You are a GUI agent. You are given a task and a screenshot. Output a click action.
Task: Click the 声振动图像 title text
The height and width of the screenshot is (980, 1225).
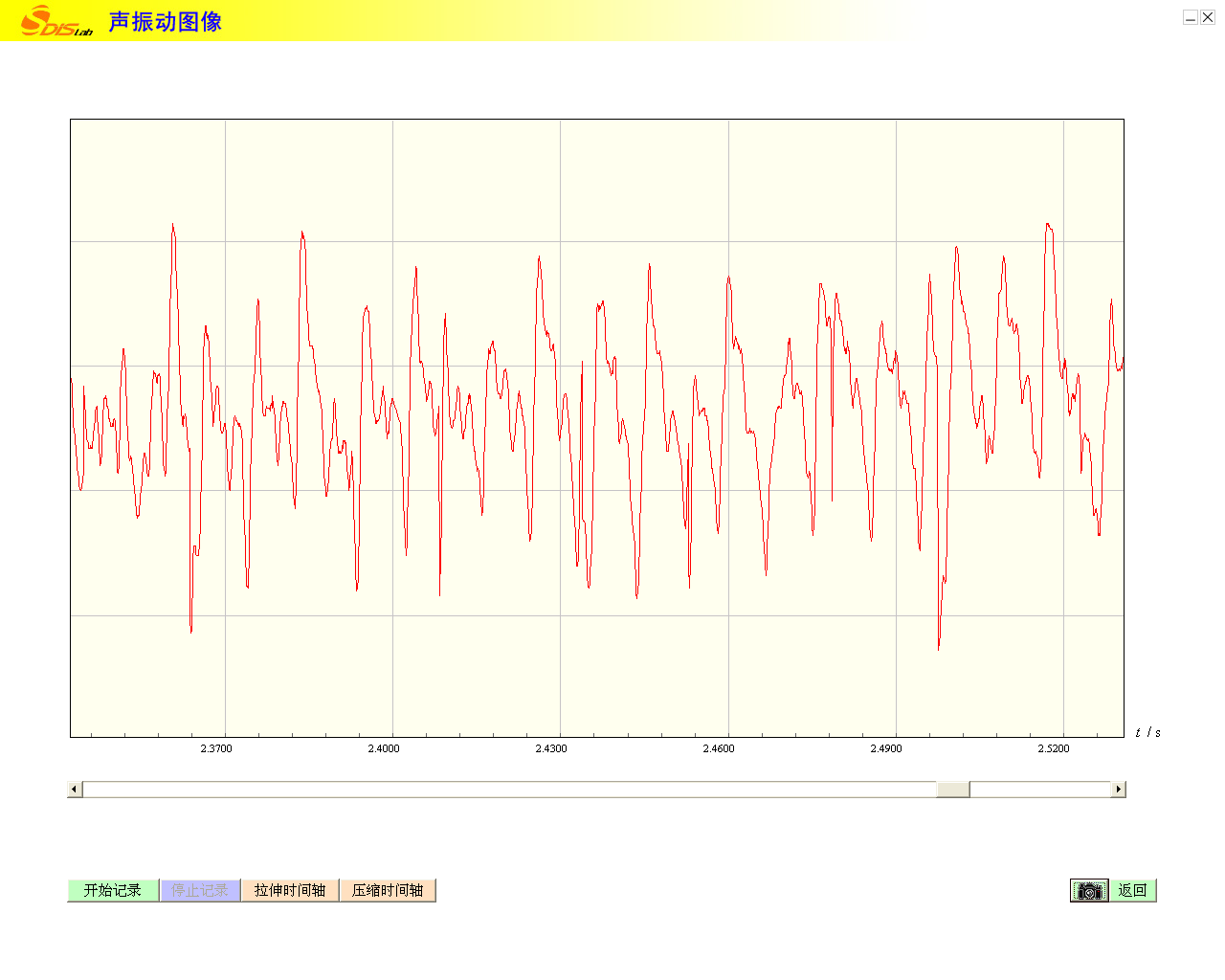pyautogui.click(x=165, y=21)
